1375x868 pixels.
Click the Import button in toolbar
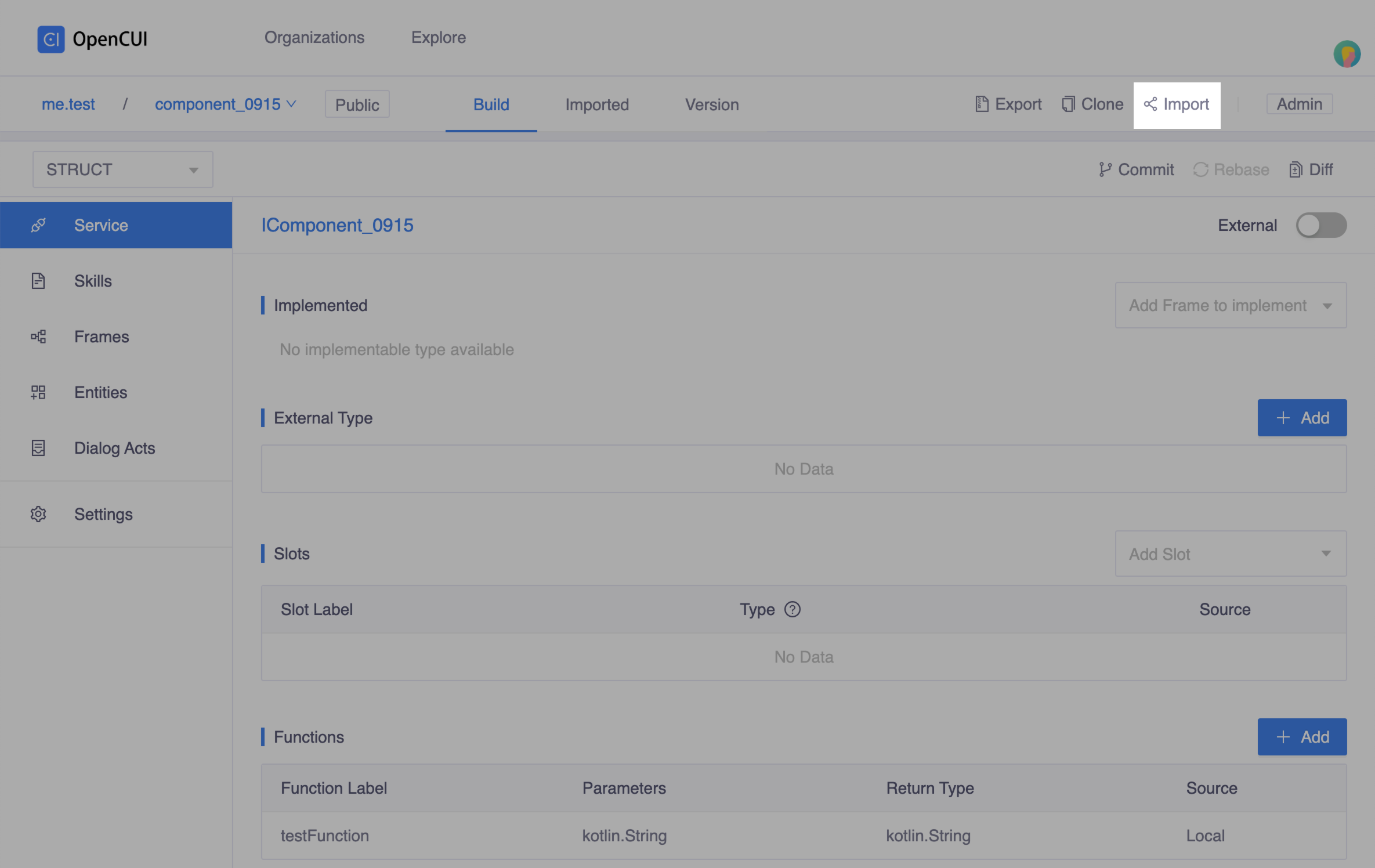1176,104
